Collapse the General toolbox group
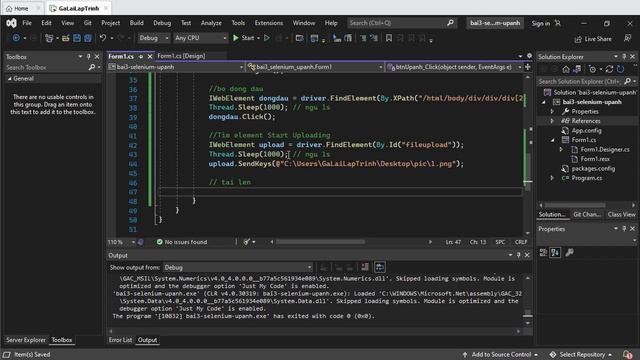The width and height of the screenshot is (640, 360). [10, 78]
